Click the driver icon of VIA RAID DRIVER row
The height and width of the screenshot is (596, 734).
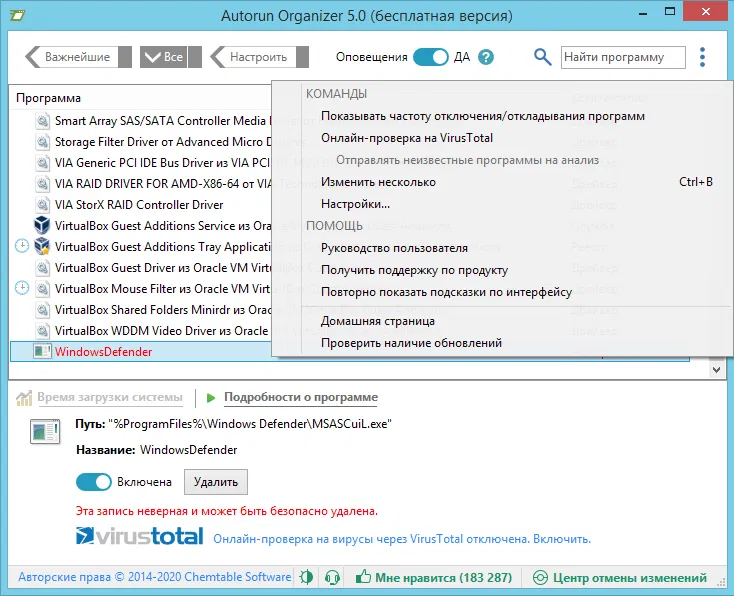[43, 184]
